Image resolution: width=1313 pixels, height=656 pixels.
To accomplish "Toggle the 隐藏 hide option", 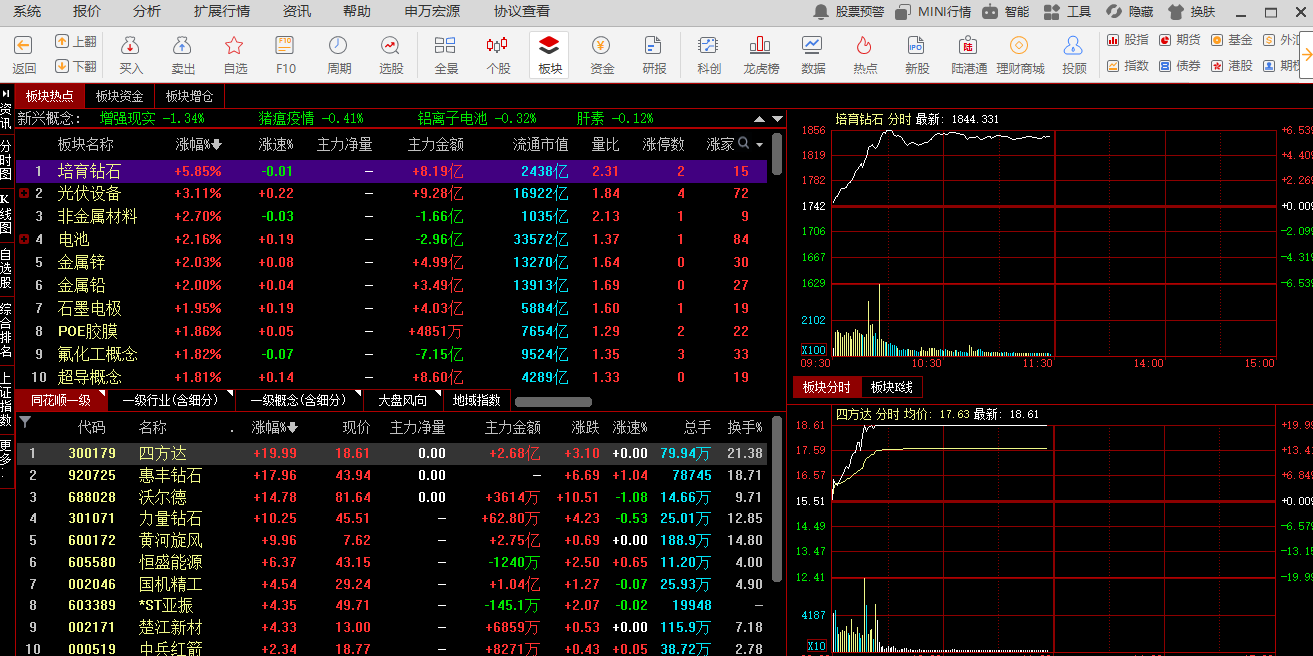I will (1129, 12).
